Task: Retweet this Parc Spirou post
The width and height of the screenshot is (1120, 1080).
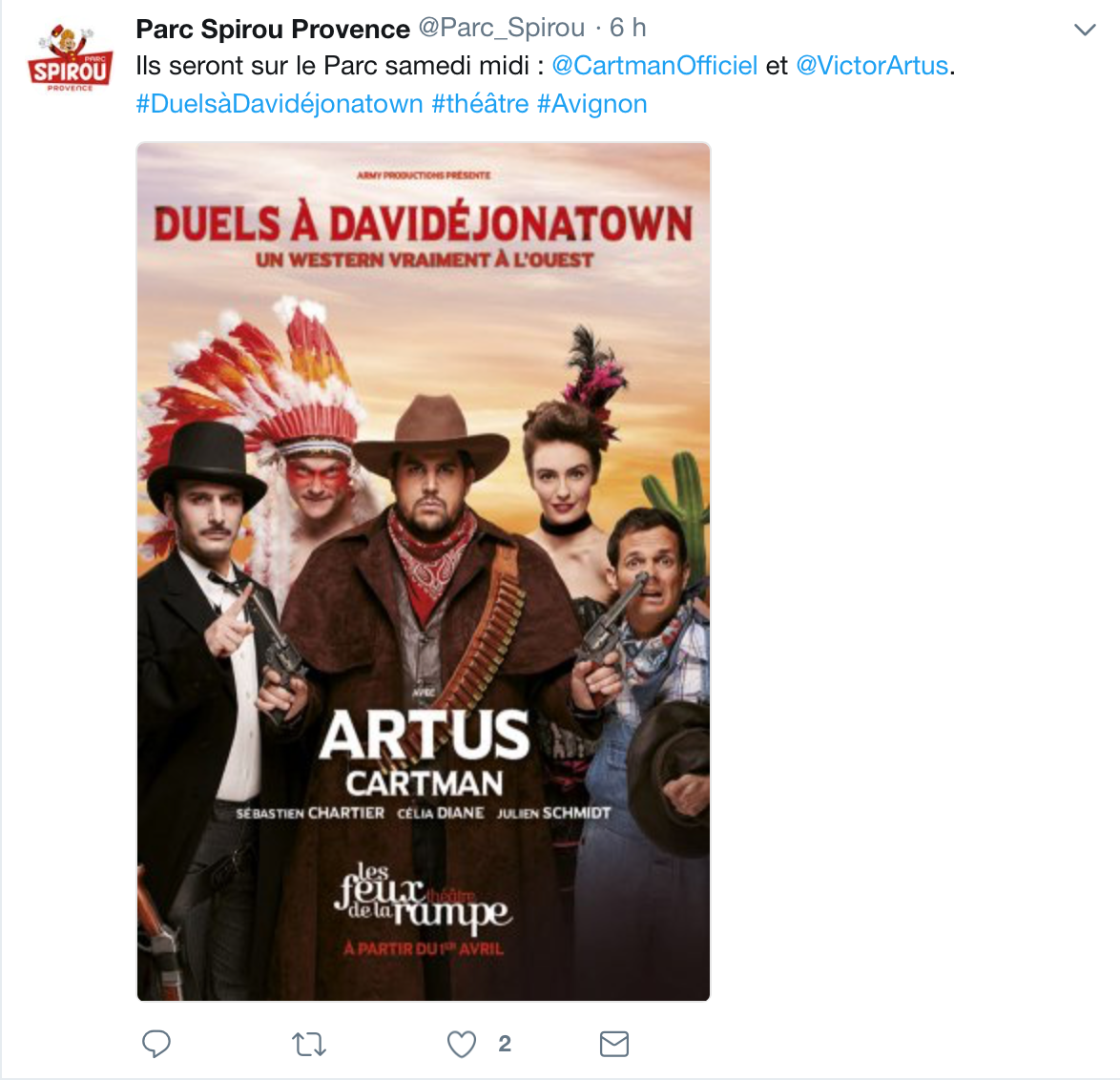Action: tap(309, 1045)
